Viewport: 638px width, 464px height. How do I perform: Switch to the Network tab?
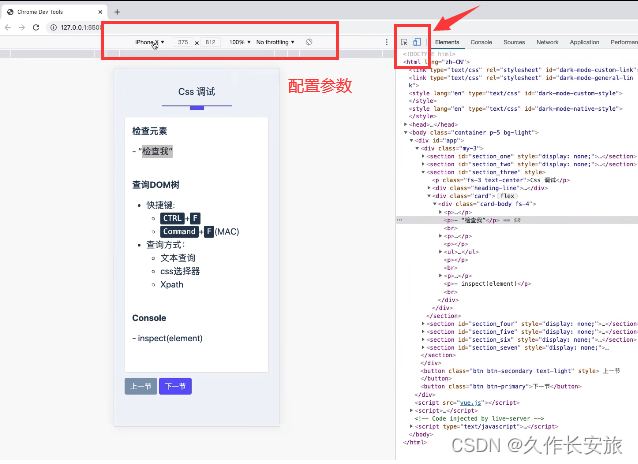[x=547, y=42]
